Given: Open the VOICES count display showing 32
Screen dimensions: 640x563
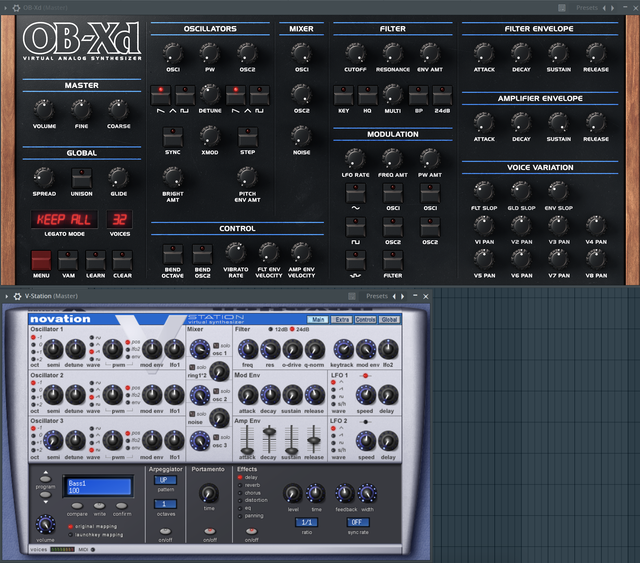Looking at the screenshot, I should (119, 220).
